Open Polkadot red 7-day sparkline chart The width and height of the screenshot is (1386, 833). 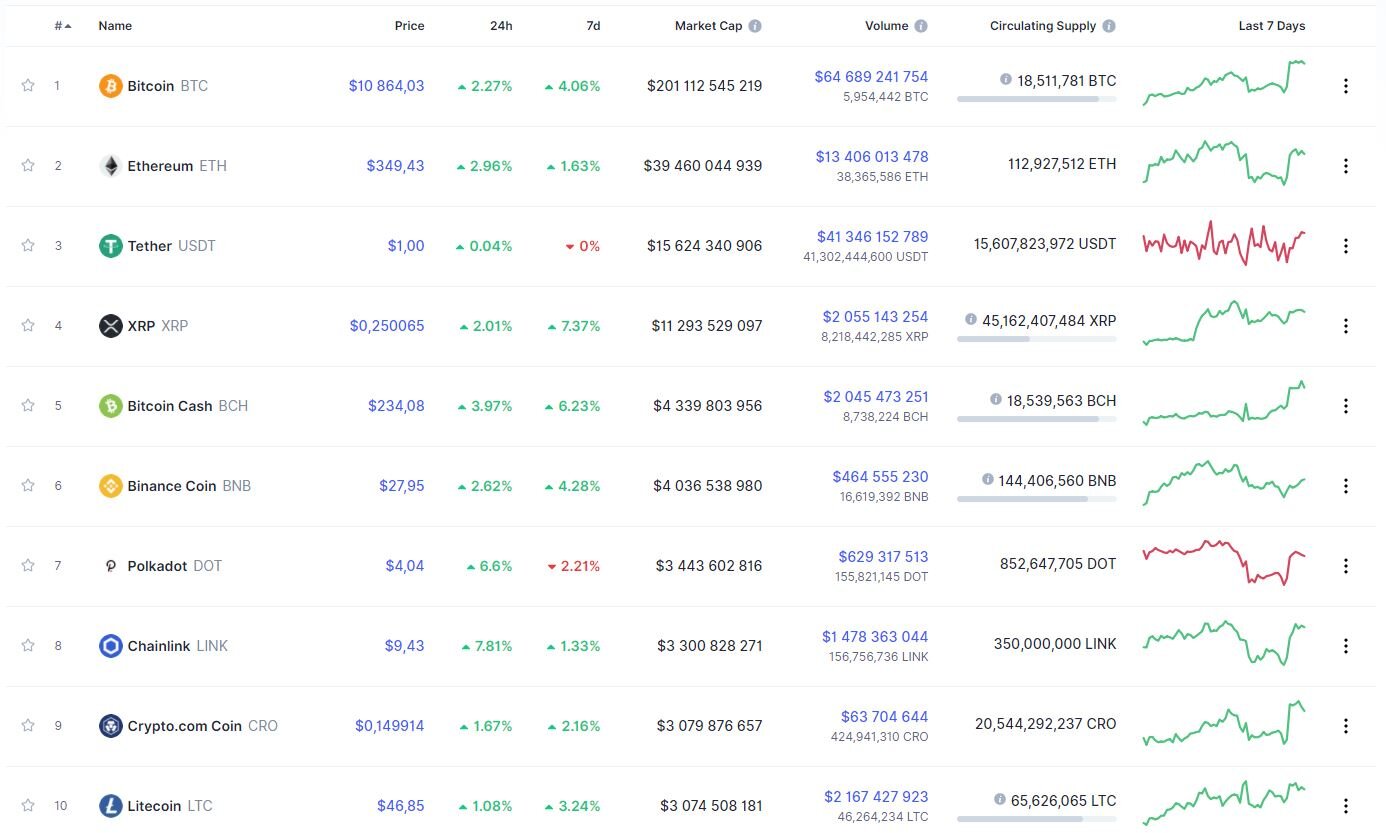pyautogui.click(x=1224, y=562)
